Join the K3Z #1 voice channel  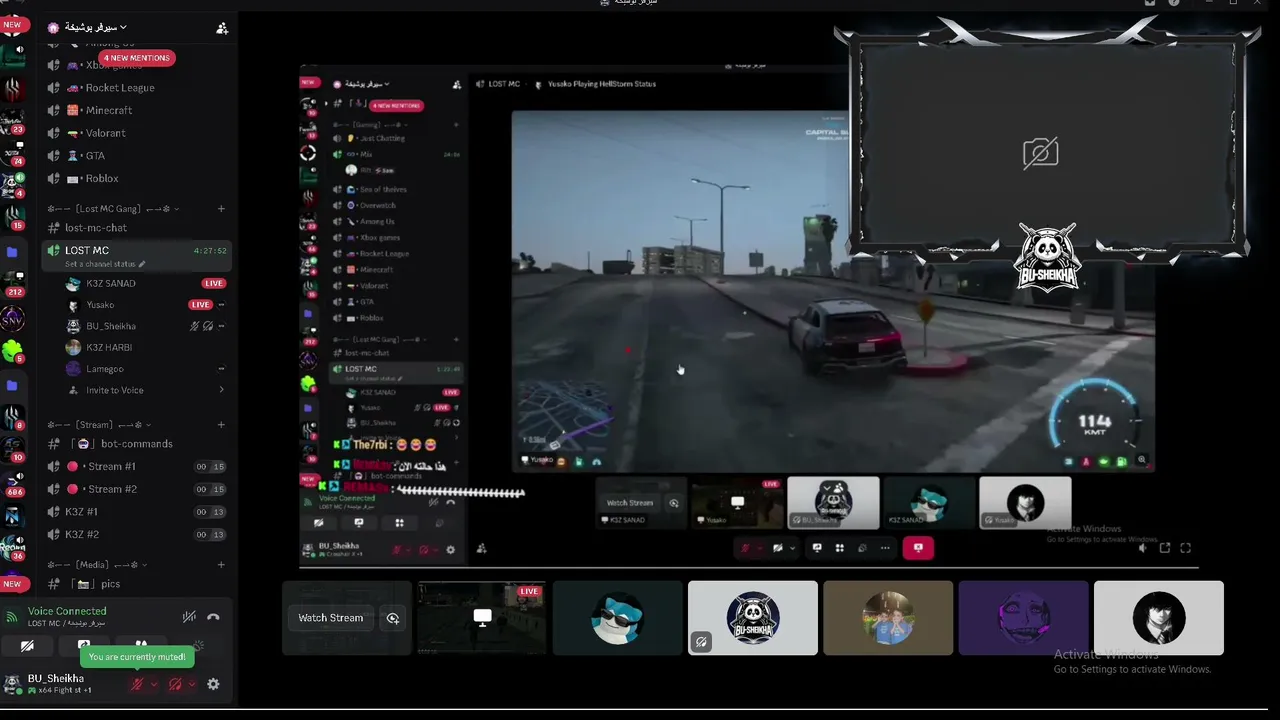pos(137,512)
